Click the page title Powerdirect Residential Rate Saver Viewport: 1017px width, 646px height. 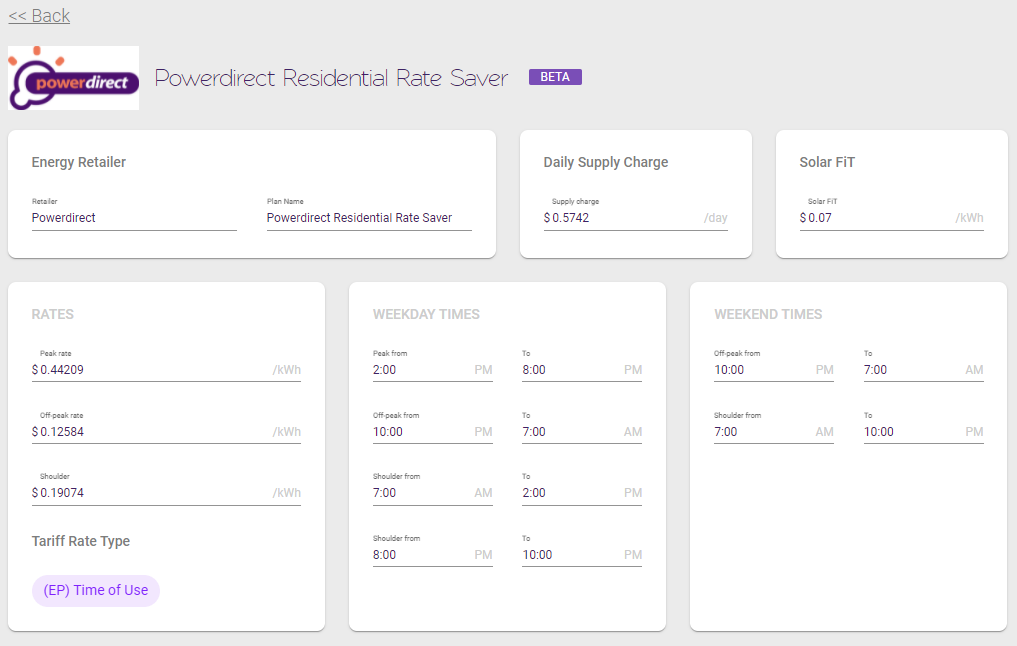point(331,78)
